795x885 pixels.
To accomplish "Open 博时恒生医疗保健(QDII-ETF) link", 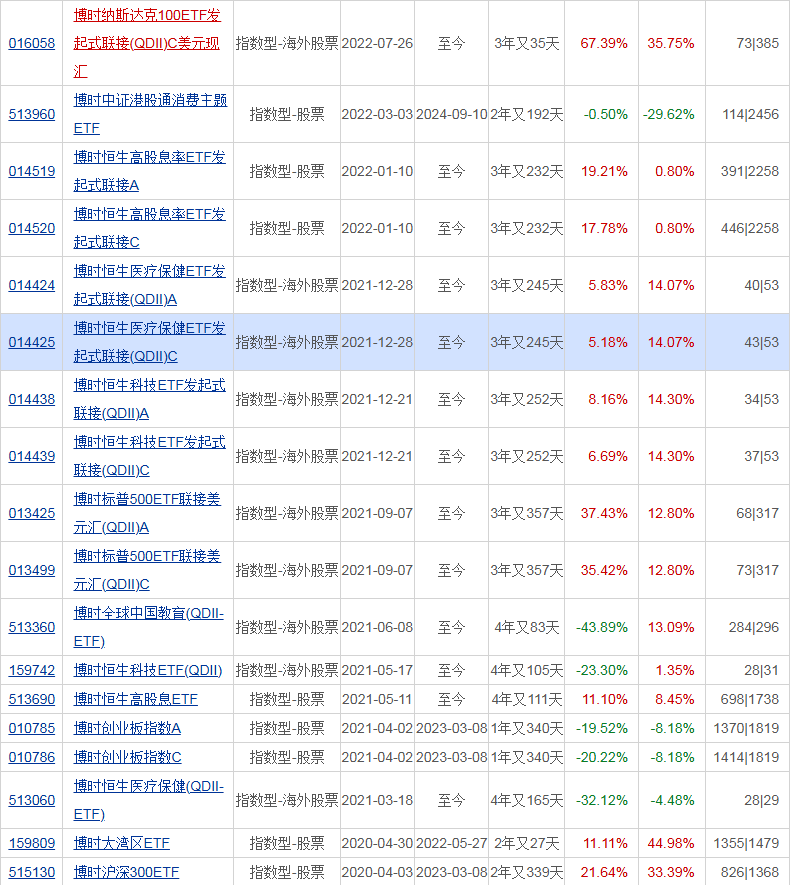I will tap(149, 800).
